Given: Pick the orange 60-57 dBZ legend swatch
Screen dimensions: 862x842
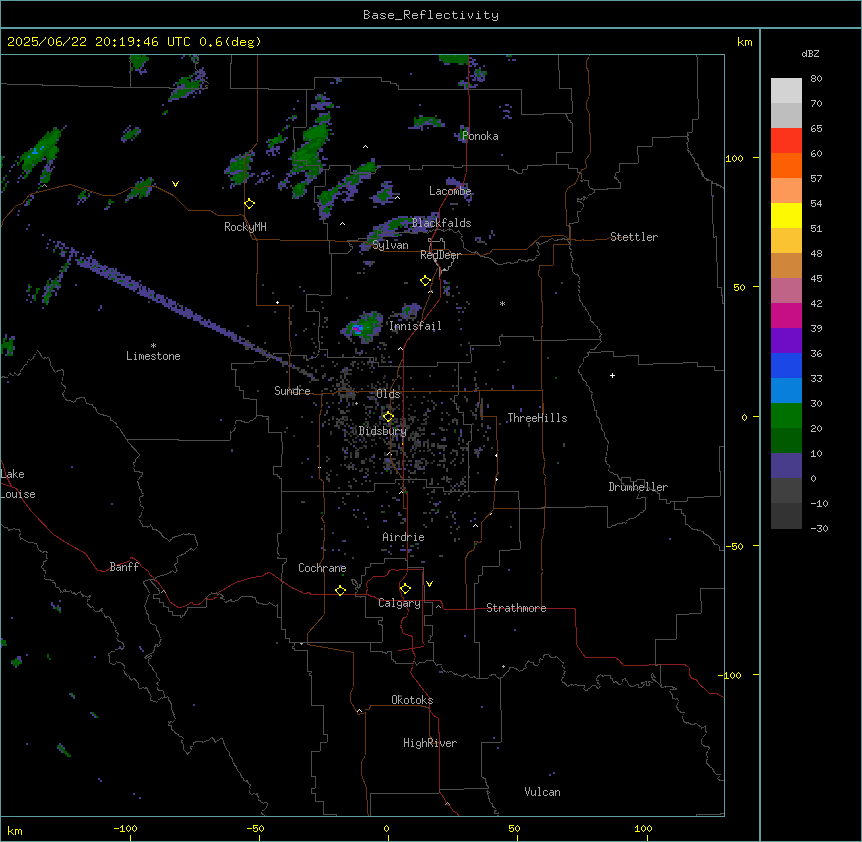Looking at the screenshot, I should coord(786,165).
